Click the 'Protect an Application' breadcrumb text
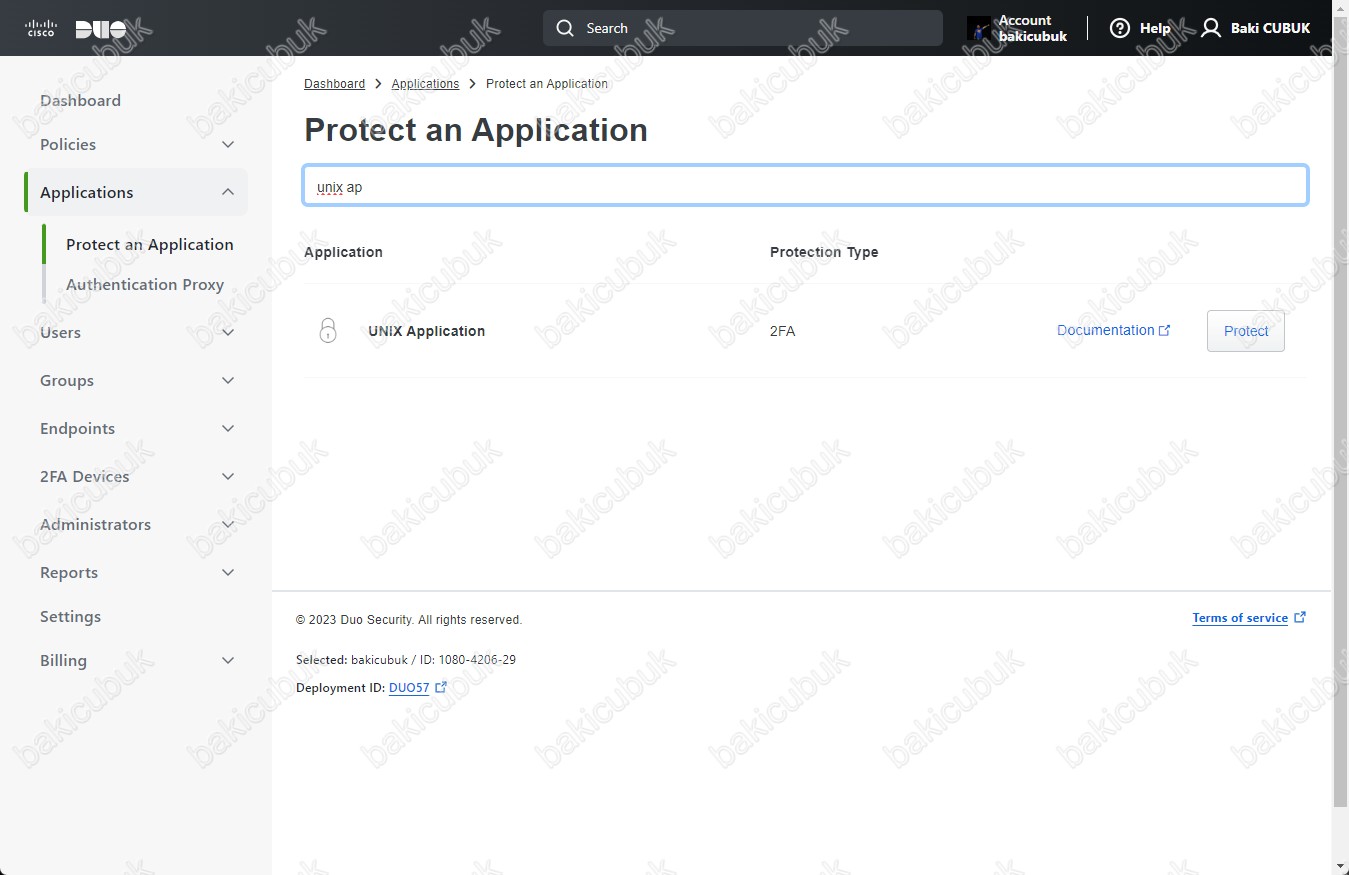This screenshot has width=1349, height=875. [x=547, y=84]
